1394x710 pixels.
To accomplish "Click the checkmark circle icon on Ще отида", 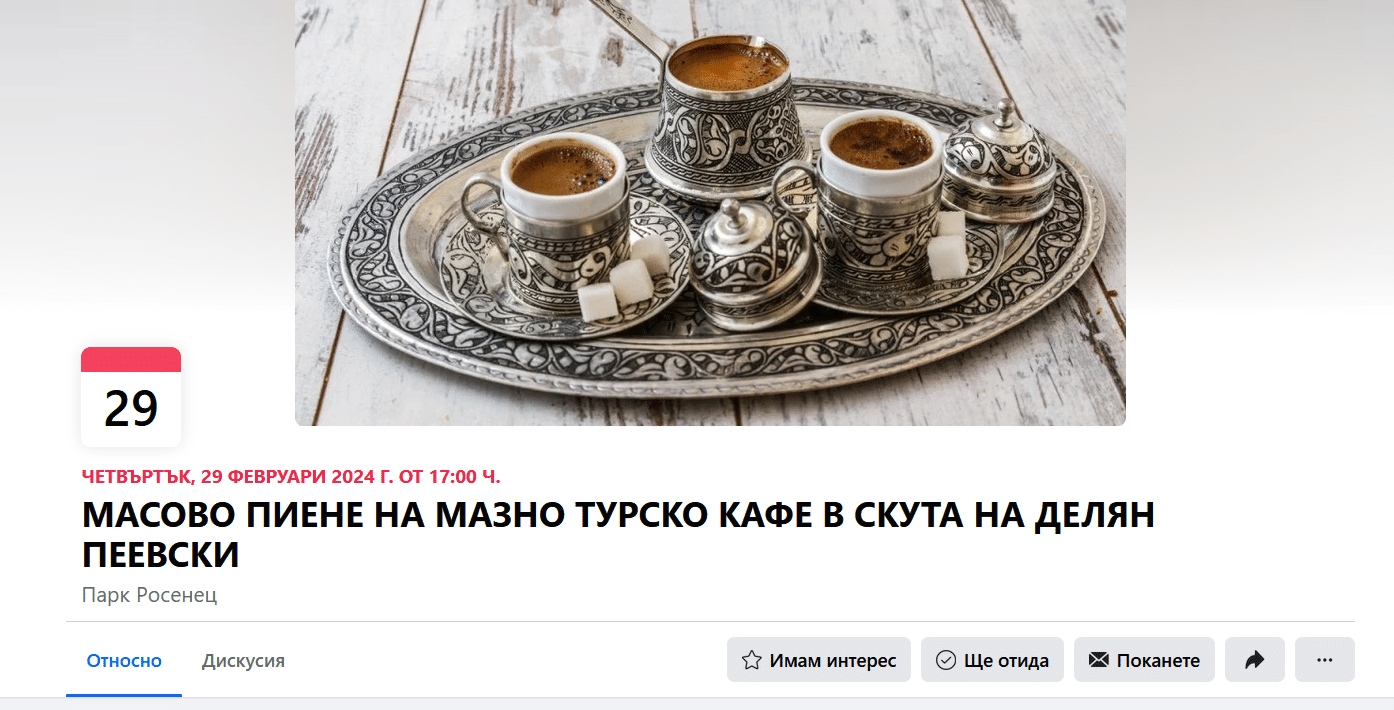I will click(945, 660).
